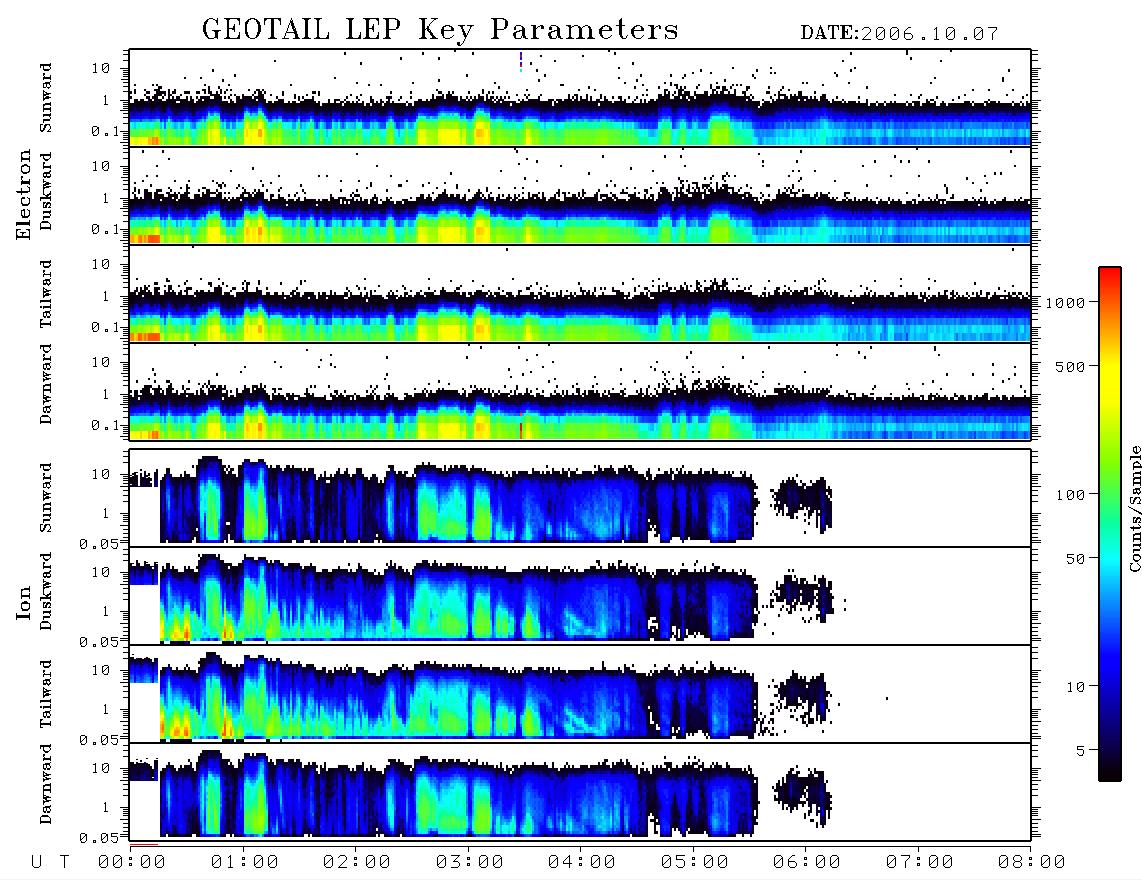
Task: Select the Electron Duskward panel label
Action: pyautogui.click(x=46, y=191)
